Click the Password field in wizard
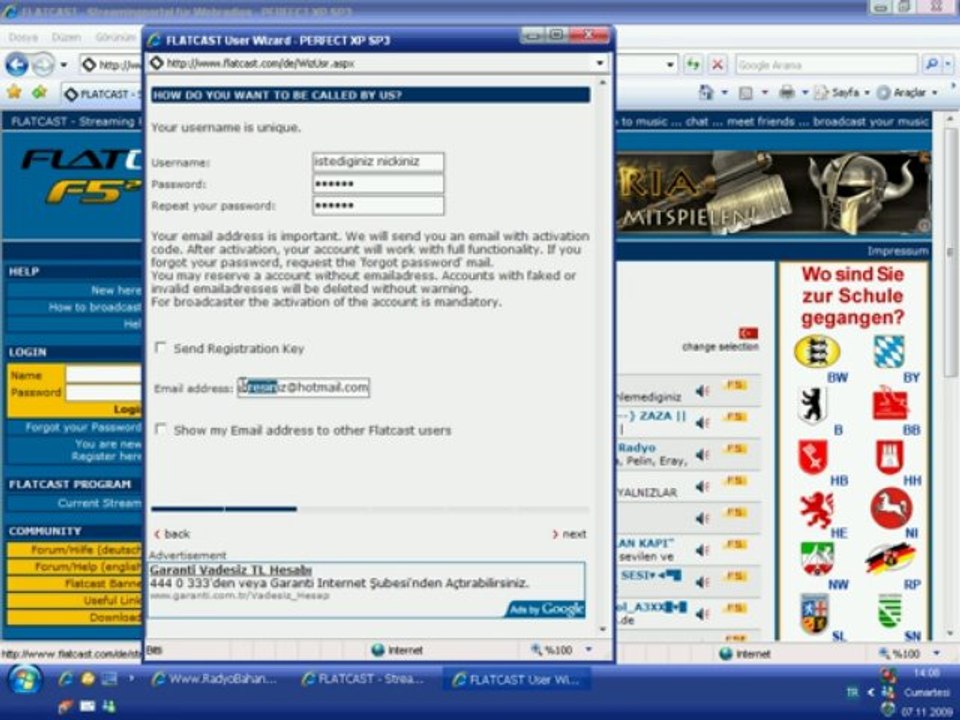This screenshot has height=720, width=960. pyautogui.click(x=378, y=184)
